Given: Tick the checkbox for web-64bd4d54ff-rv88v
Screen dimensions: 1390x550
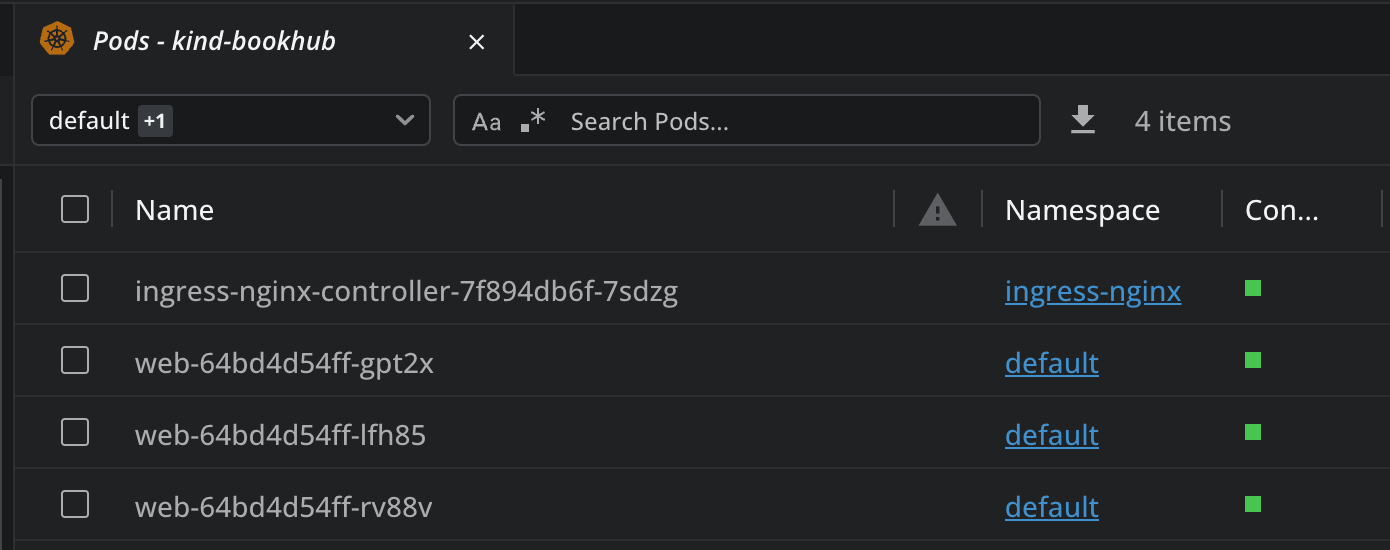Looking at the screenshot, I should coord(75,504).
